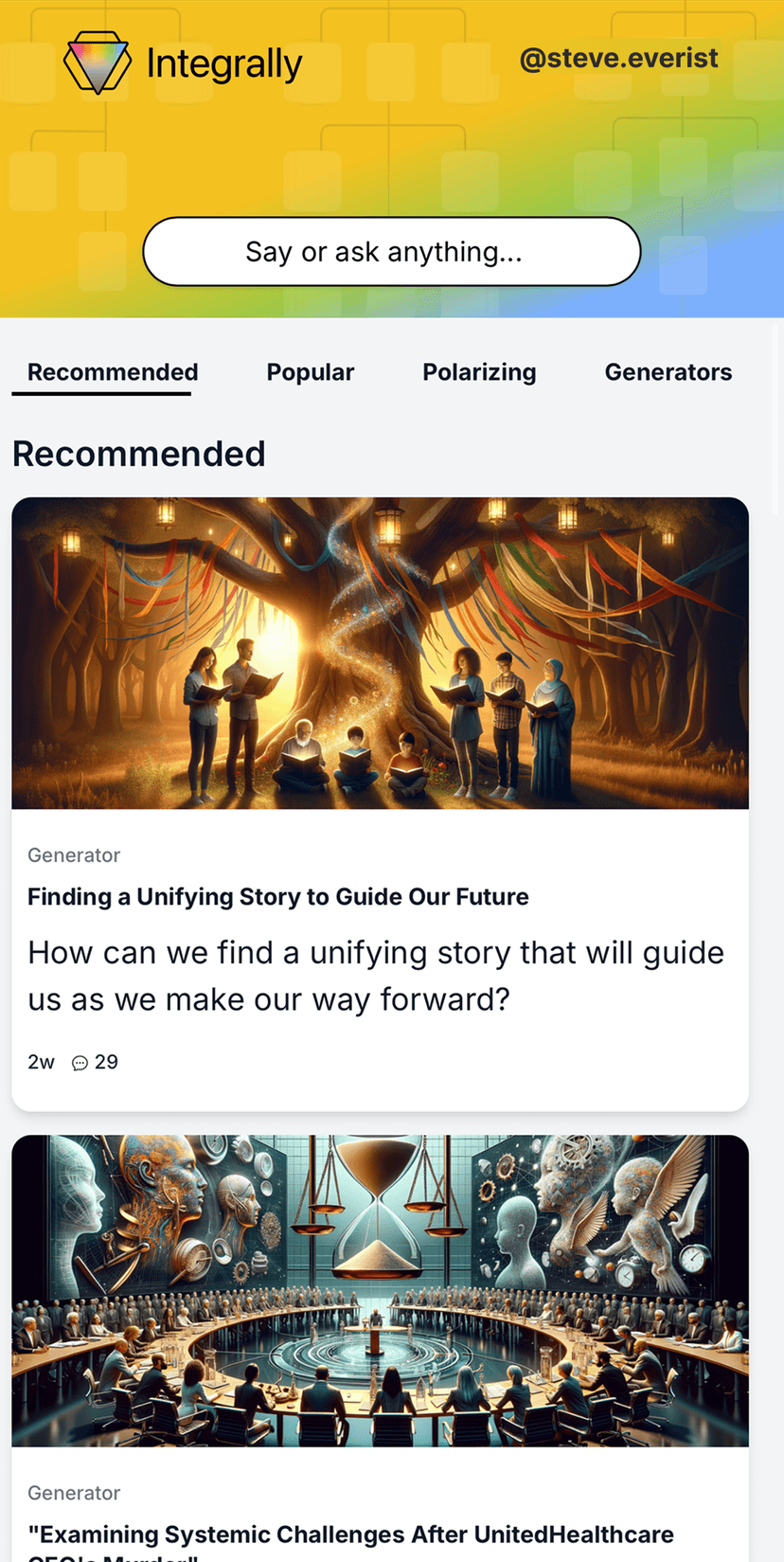Focus the 'Say or ask anything...' input
This screenshot has width=784, height=1562.
point(392,251)
